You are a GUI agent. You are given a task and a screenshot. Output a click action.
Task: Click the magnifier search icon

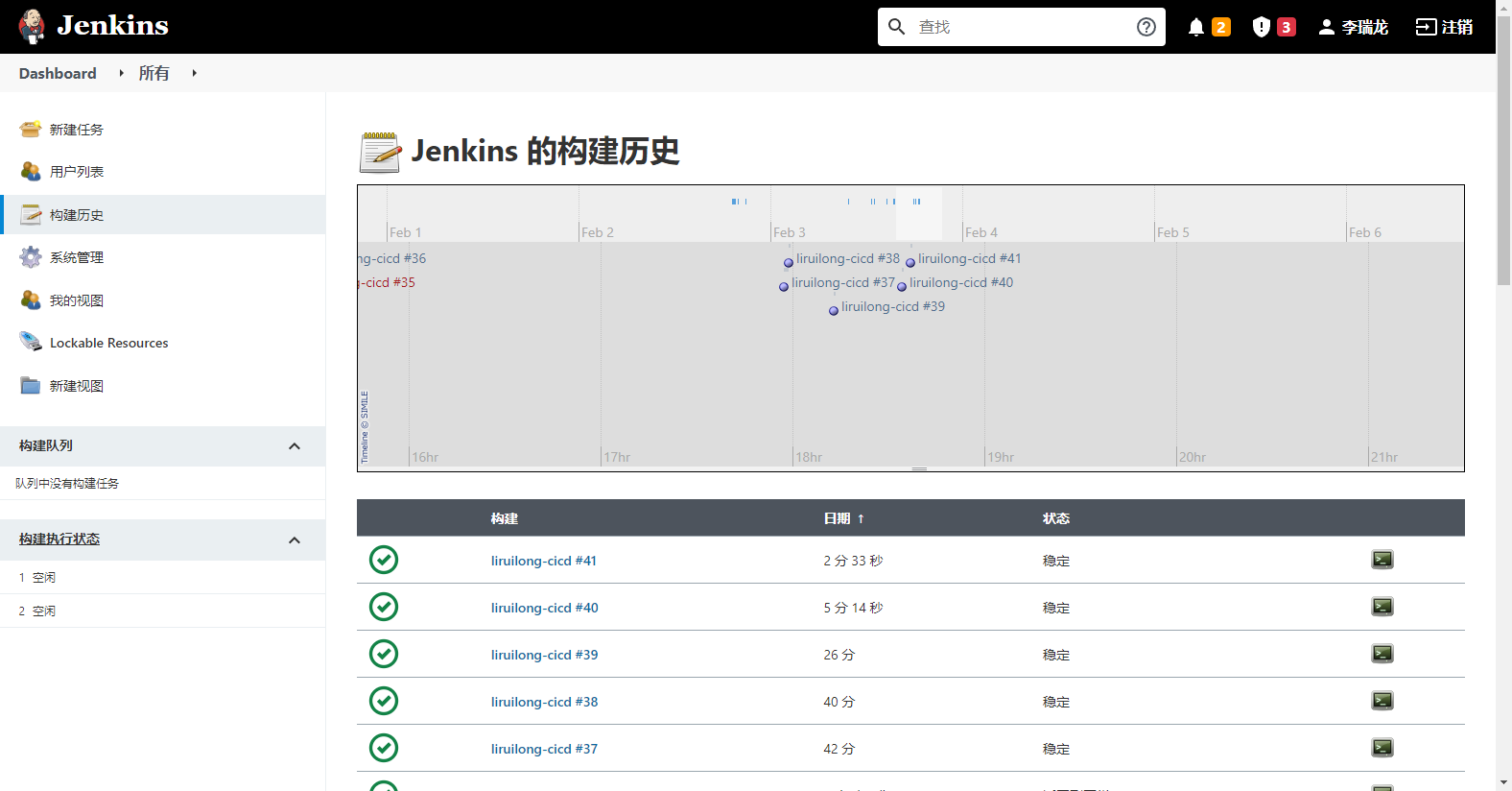click(x=896, y=27)
